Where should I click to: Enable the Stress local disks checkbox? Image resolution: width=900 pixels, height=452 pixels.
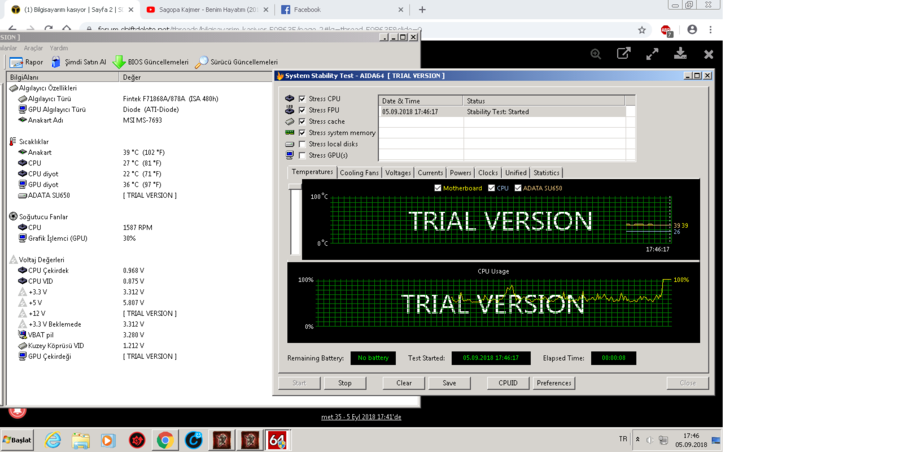(x=302, y=144)
